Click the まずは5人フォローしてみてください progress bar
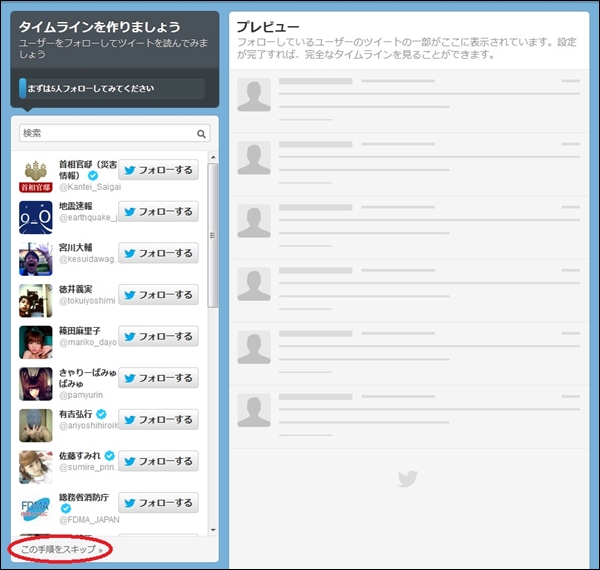This screenshot has width=600, height=570. [112, 88]
